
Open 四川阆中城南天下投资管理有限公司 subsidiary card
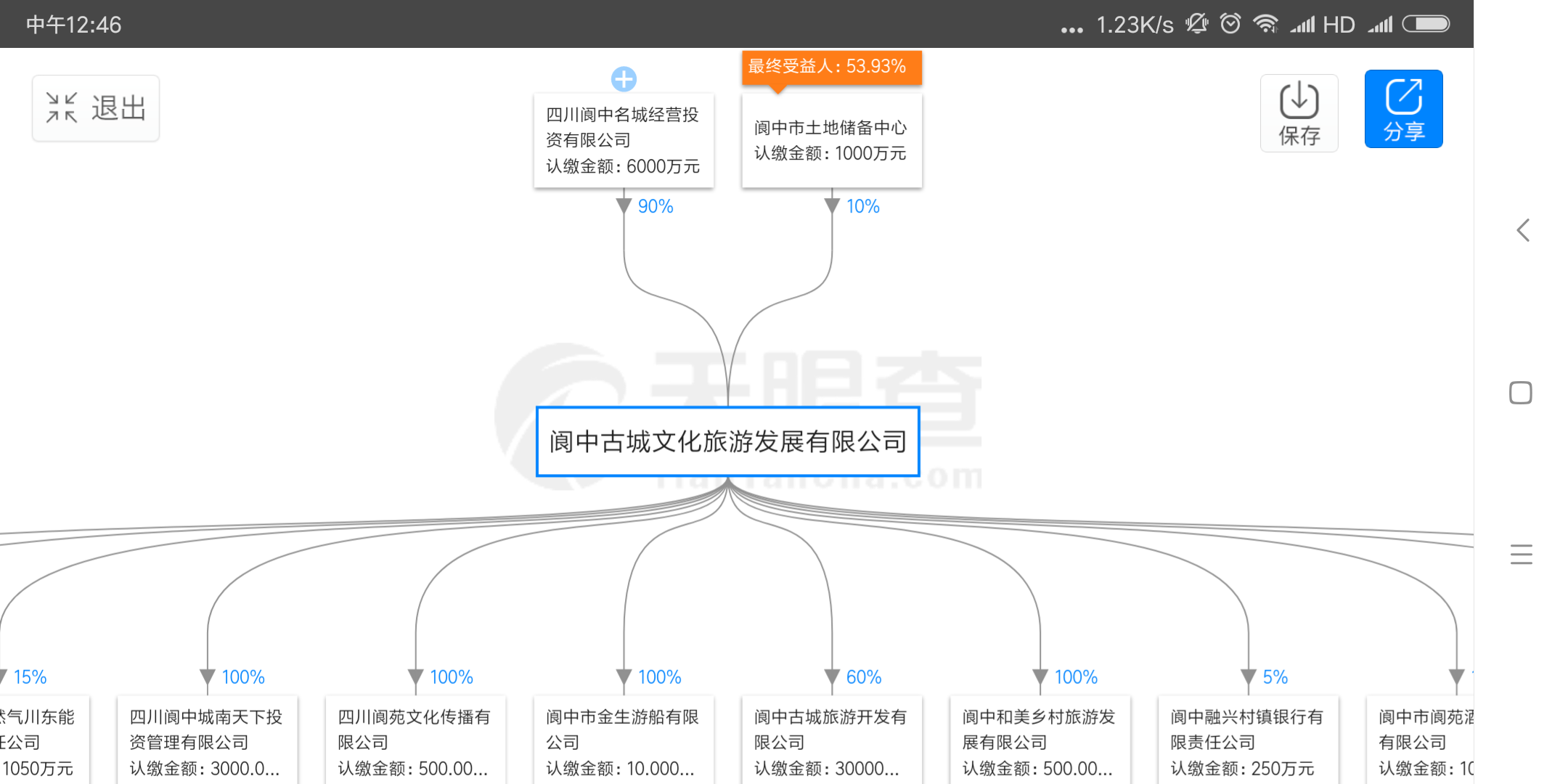pos(207,740)
